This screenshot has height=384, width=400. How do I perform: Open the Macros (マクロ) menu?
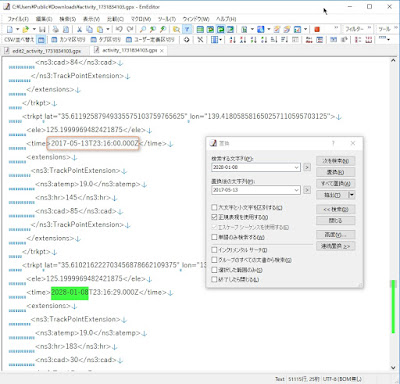[141, 19]
